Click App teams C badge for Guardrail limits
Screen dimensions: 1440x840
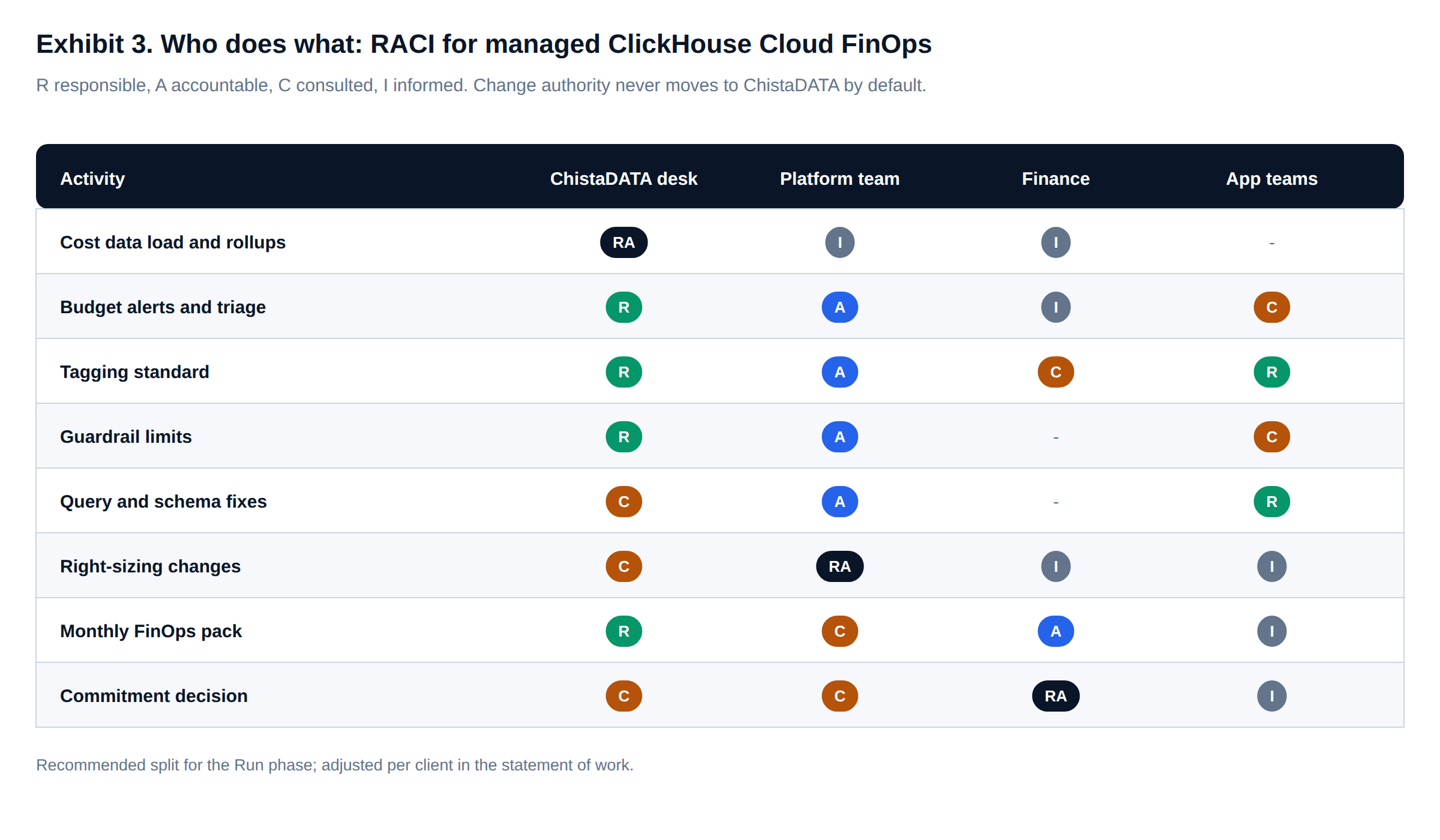click(1271, 437)
